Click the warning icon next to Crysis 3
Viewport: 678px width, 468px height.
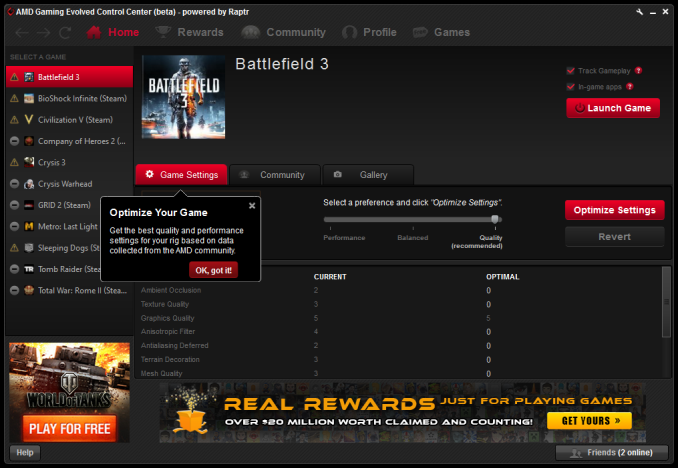[14, 162]
